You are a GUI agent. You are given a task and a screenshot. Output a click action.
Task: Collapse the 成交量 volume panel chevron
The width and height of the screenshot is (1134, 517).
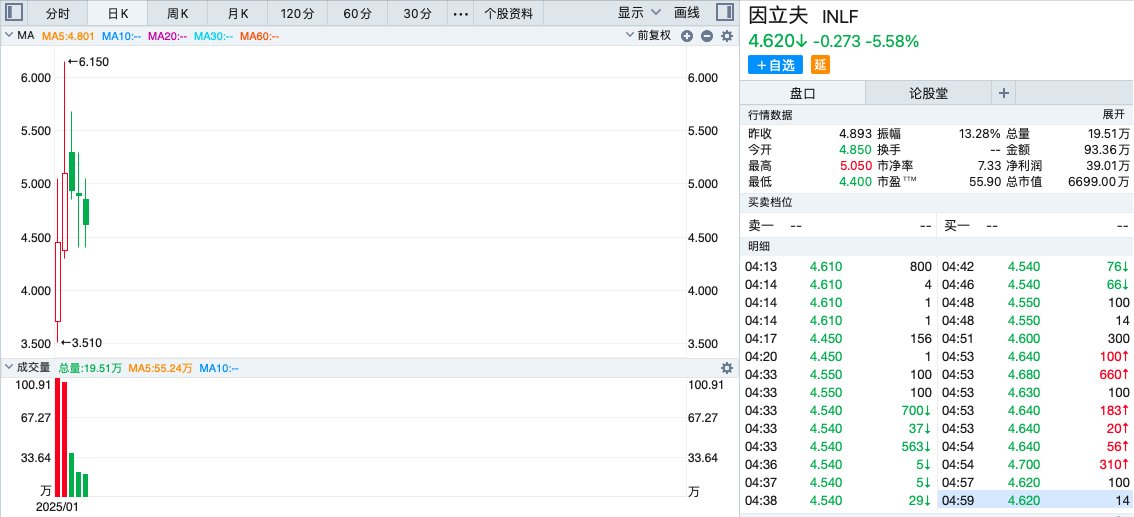click(x=9, y=368)
